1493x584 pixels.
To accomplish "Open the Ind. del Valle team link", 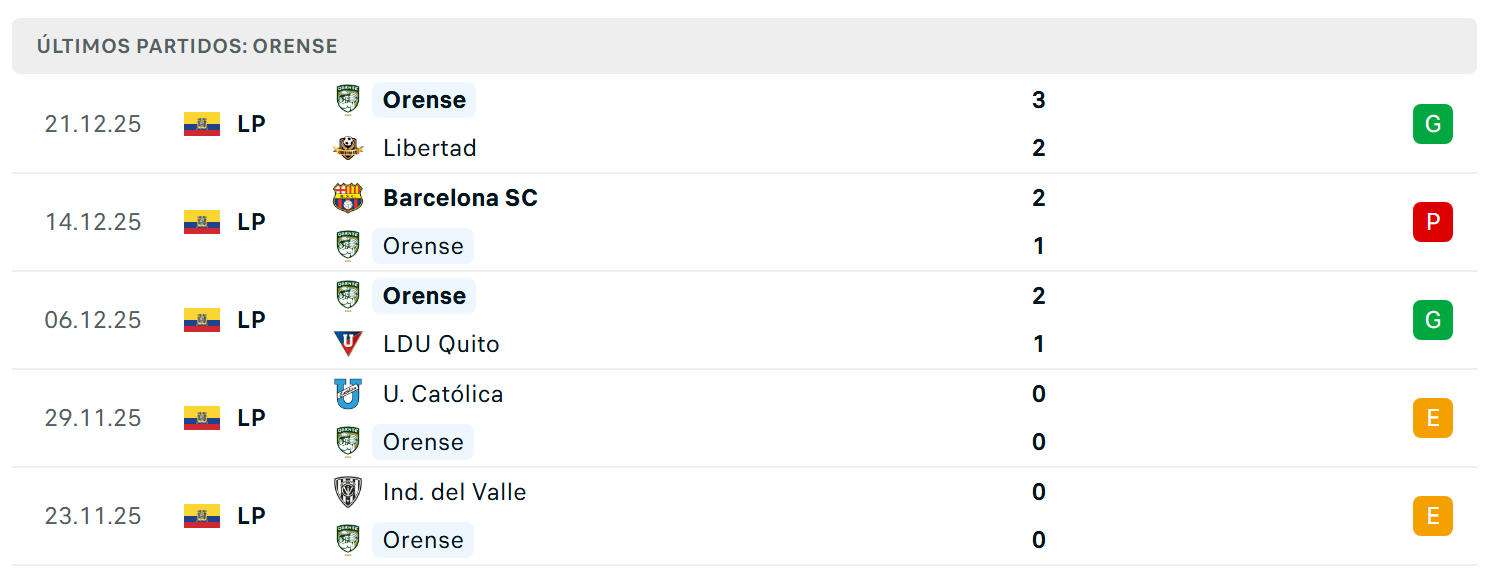I will click(454, 492).
